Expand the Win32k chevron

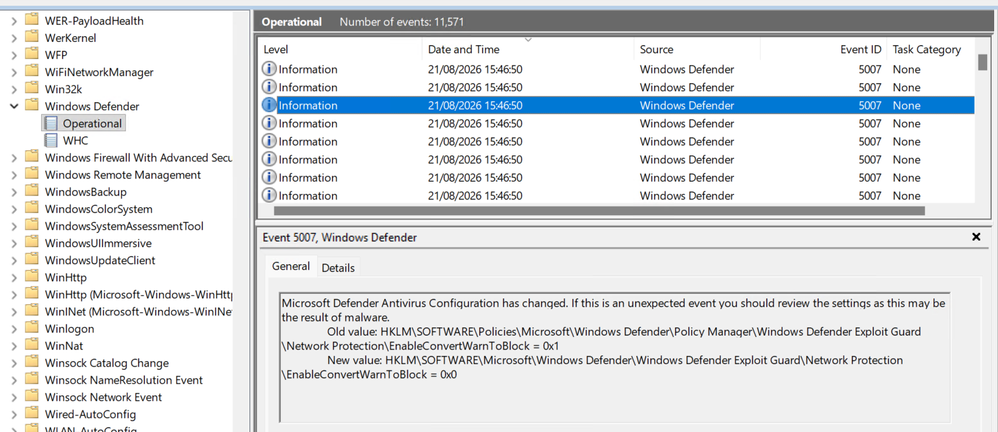tap(14, 90)
